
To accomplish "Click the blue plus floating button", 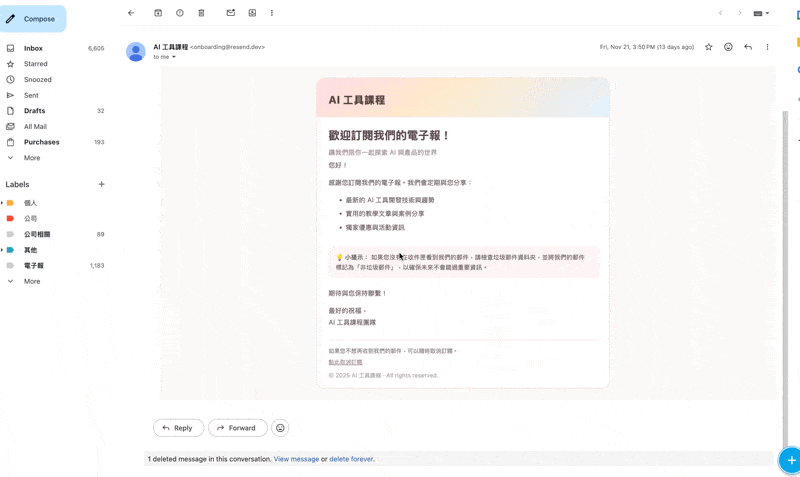I will (790, 461).
